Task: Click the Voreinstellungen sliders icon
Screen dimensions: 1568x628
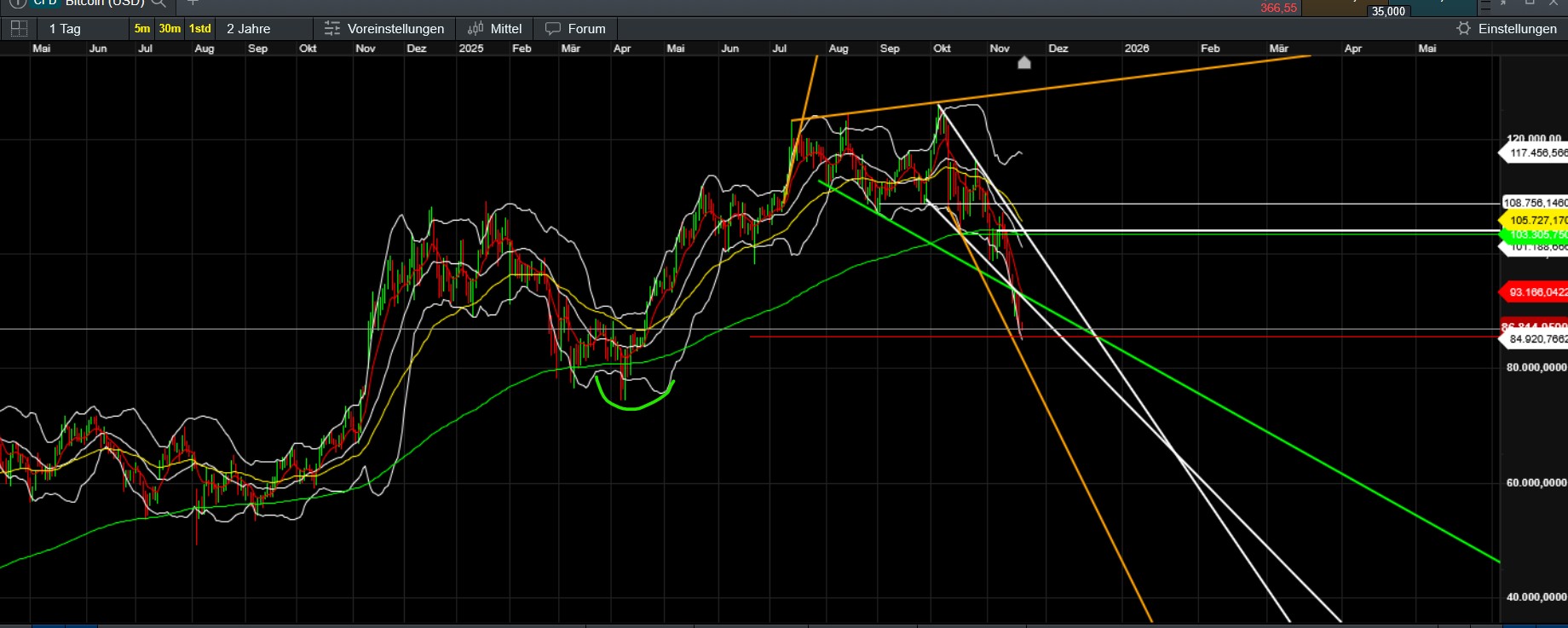Action: [332, 28]
